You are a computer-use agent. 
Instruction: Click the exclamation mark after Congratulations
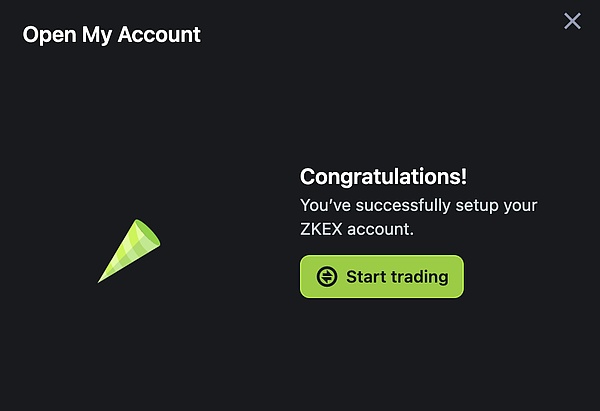click(463, 176)
